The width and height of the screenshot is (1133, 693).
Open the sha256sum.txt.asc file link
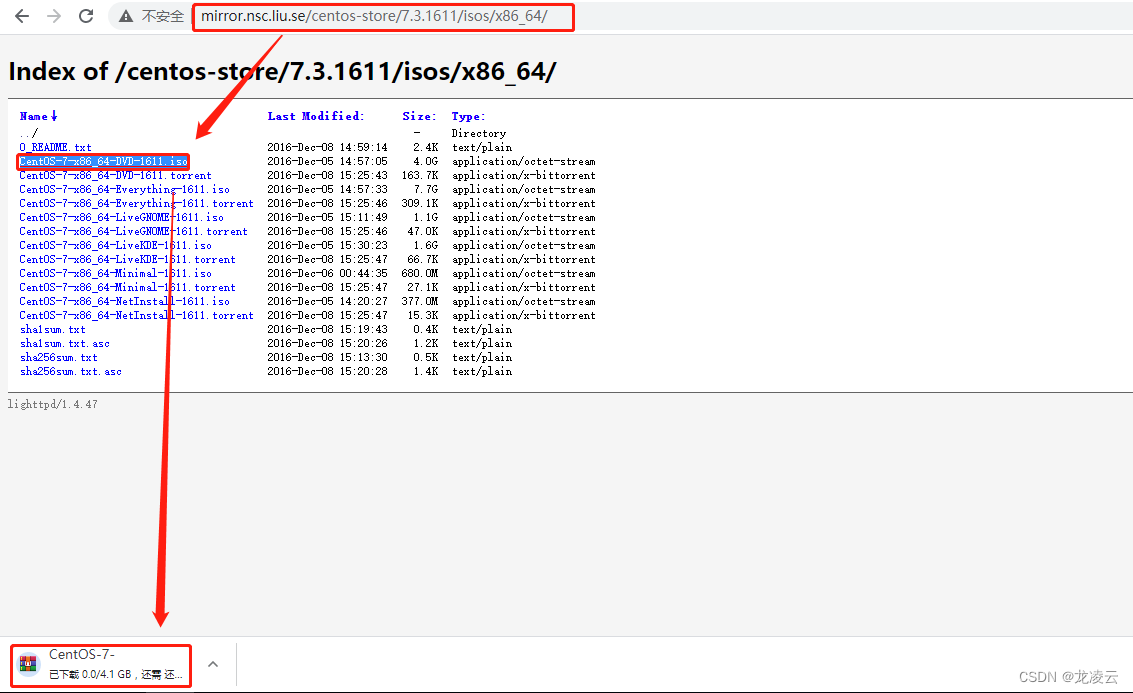point(71,371)
